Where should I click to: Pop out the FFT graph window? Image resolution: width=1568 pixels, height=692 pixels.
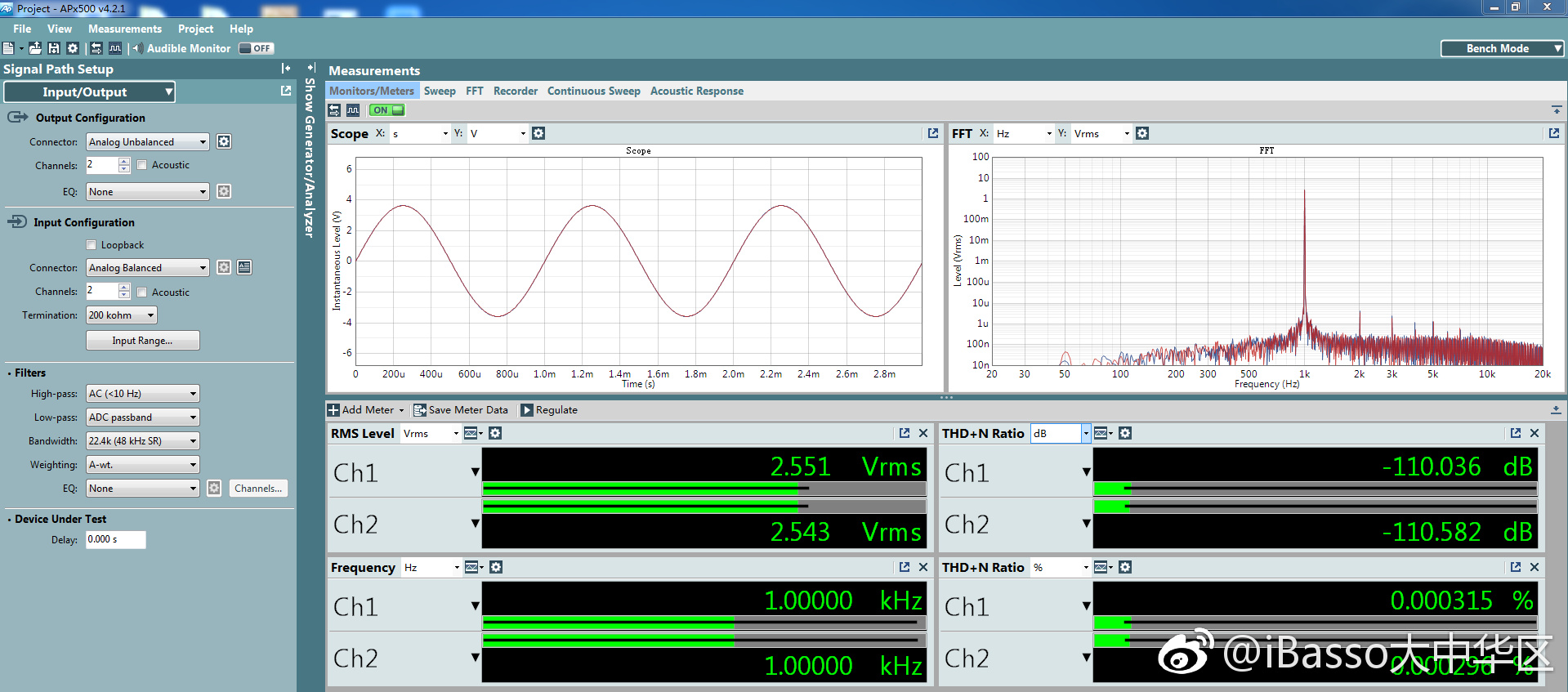coord(1554,133)
